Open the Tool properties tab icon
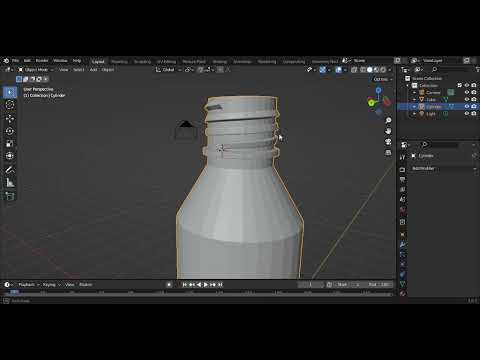The height and width of the screenshot is (360, 480). 403,157
